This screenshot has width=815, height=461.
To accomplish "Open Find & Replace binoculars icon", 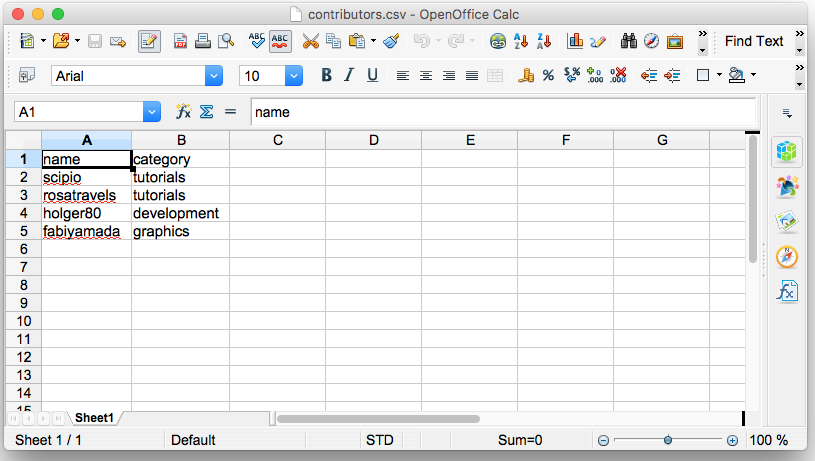I will [x=628, y=41].
